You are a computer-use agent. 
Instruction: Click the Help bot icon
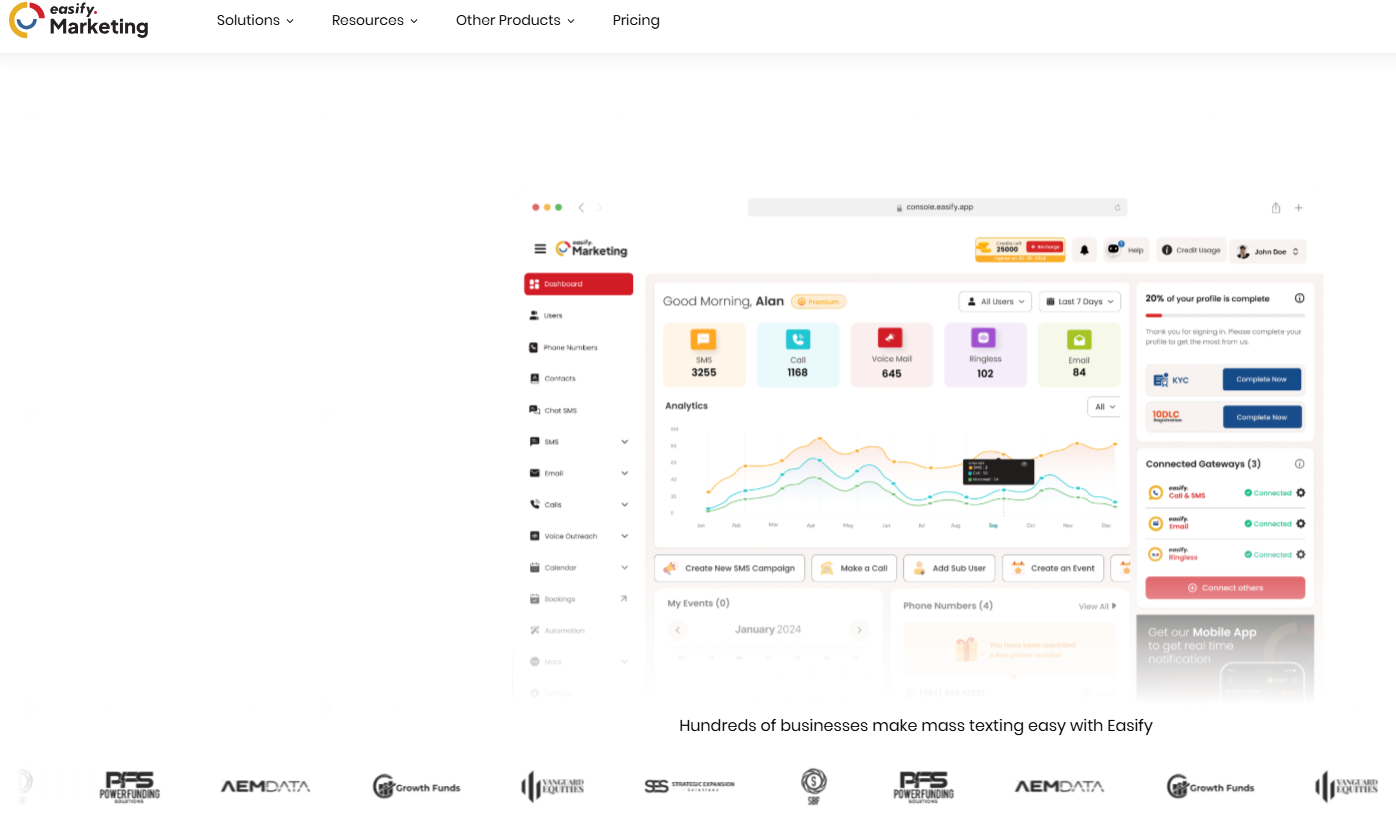click(1114, 249)
